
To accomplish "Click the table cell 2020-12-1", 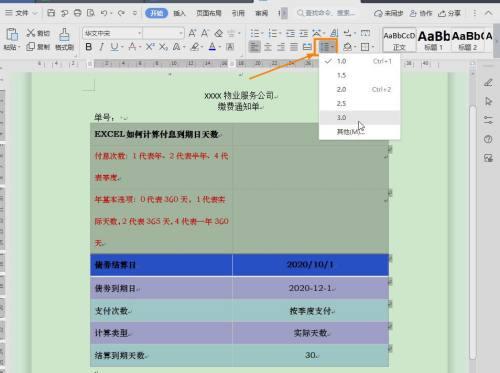I will 310,288.
